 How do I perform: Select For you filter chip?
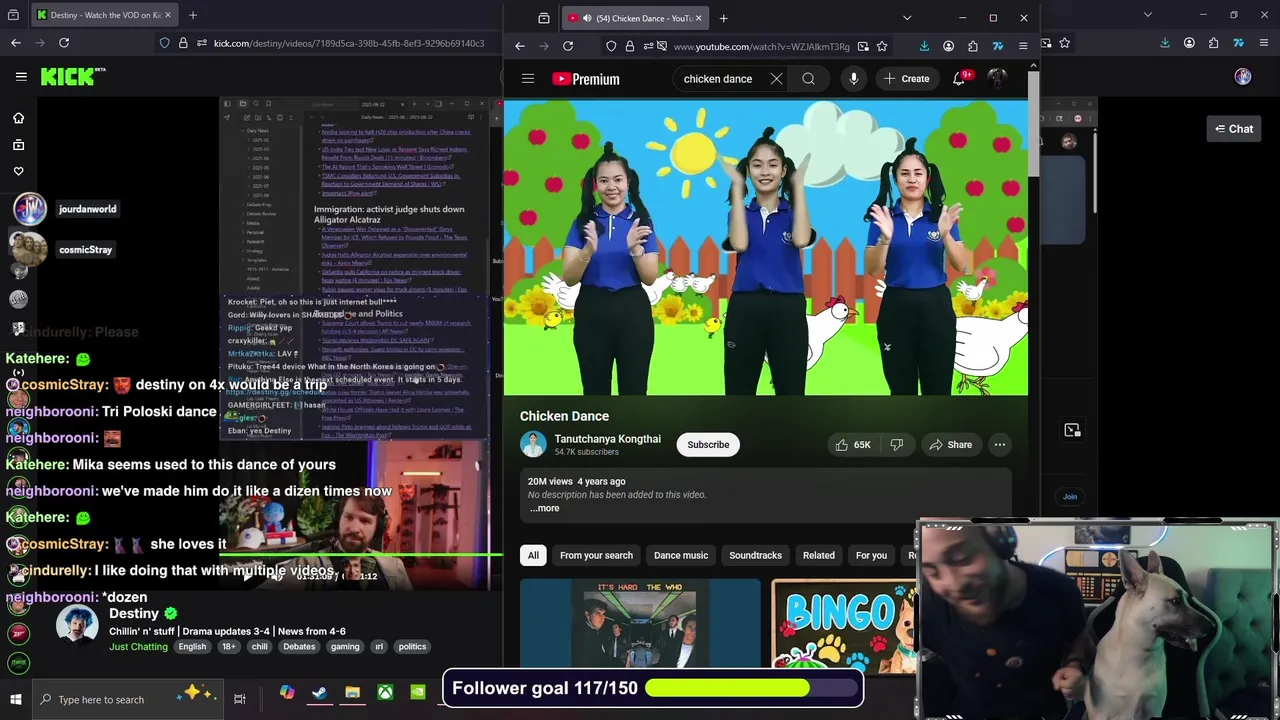(x=871, y=555)
